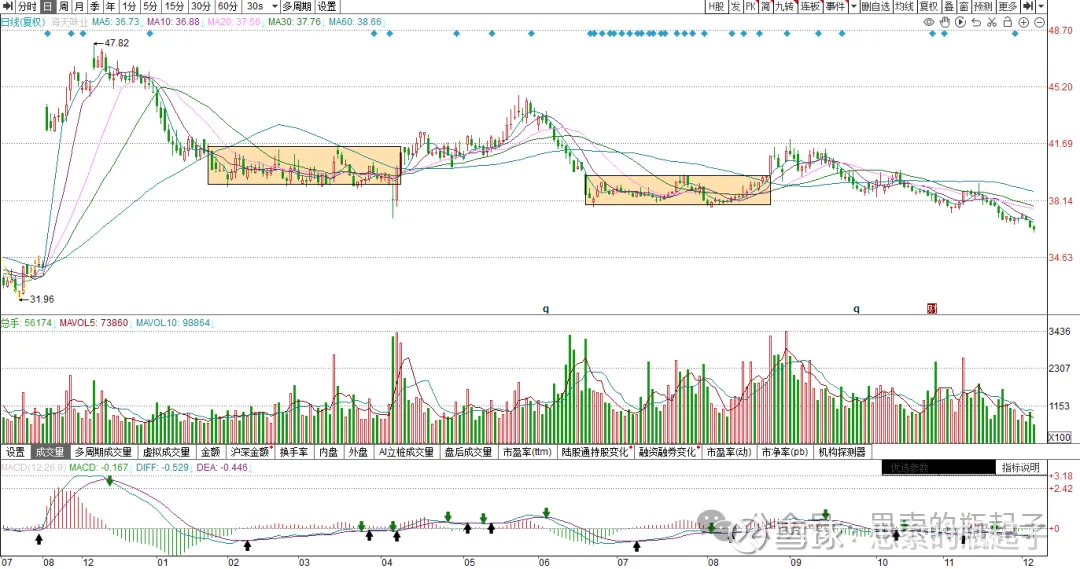Switch to 分时 intraday view
1080x569 pixels.
[28, 6]
